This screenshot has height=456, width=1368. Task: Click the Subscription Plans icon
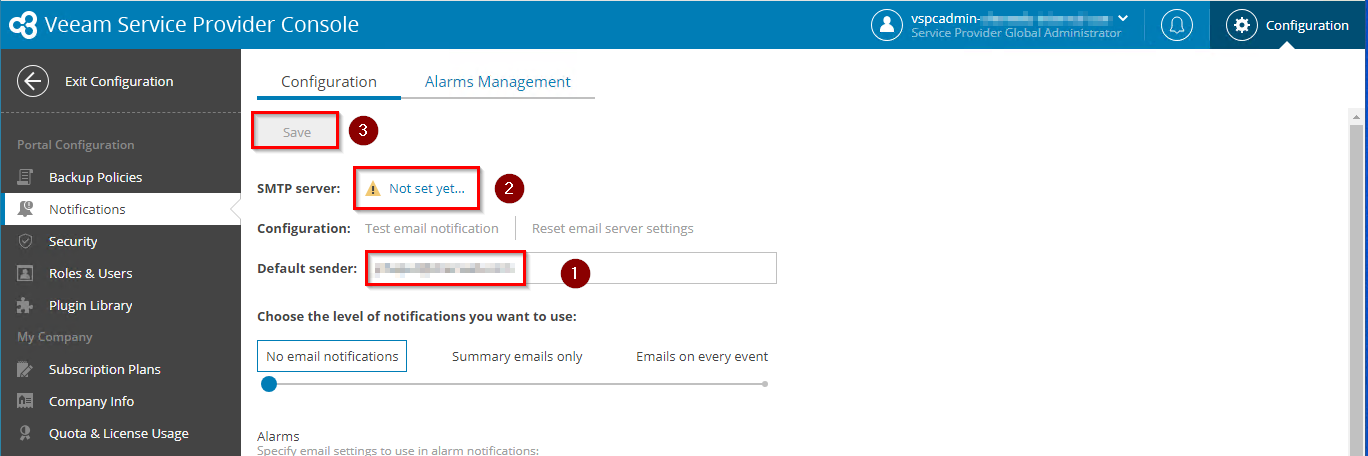tap(26, 369)
